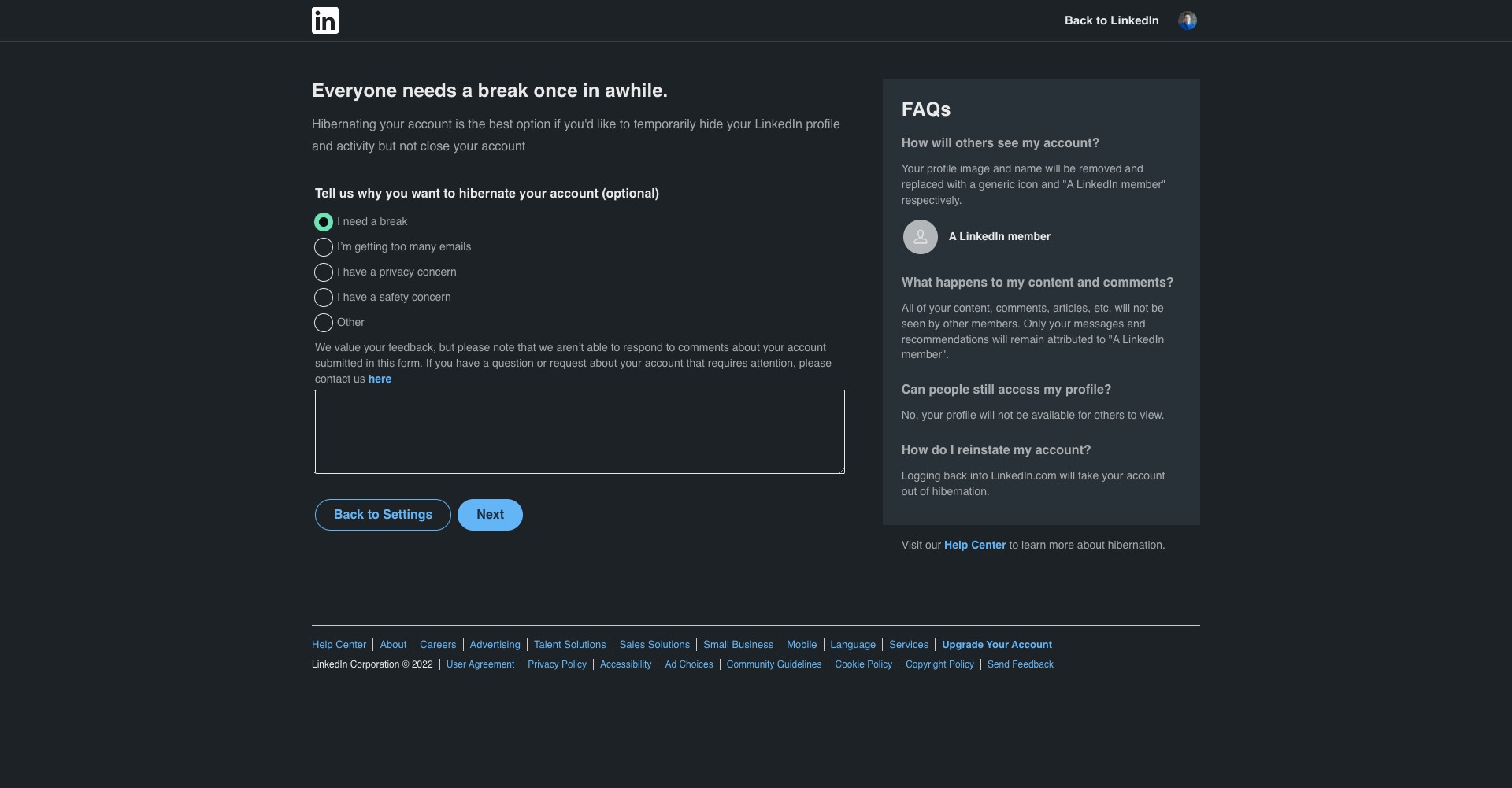Screen dimensions: 1512x788
Task: Click Upgrade Your Account in footer
Action: 996,645
